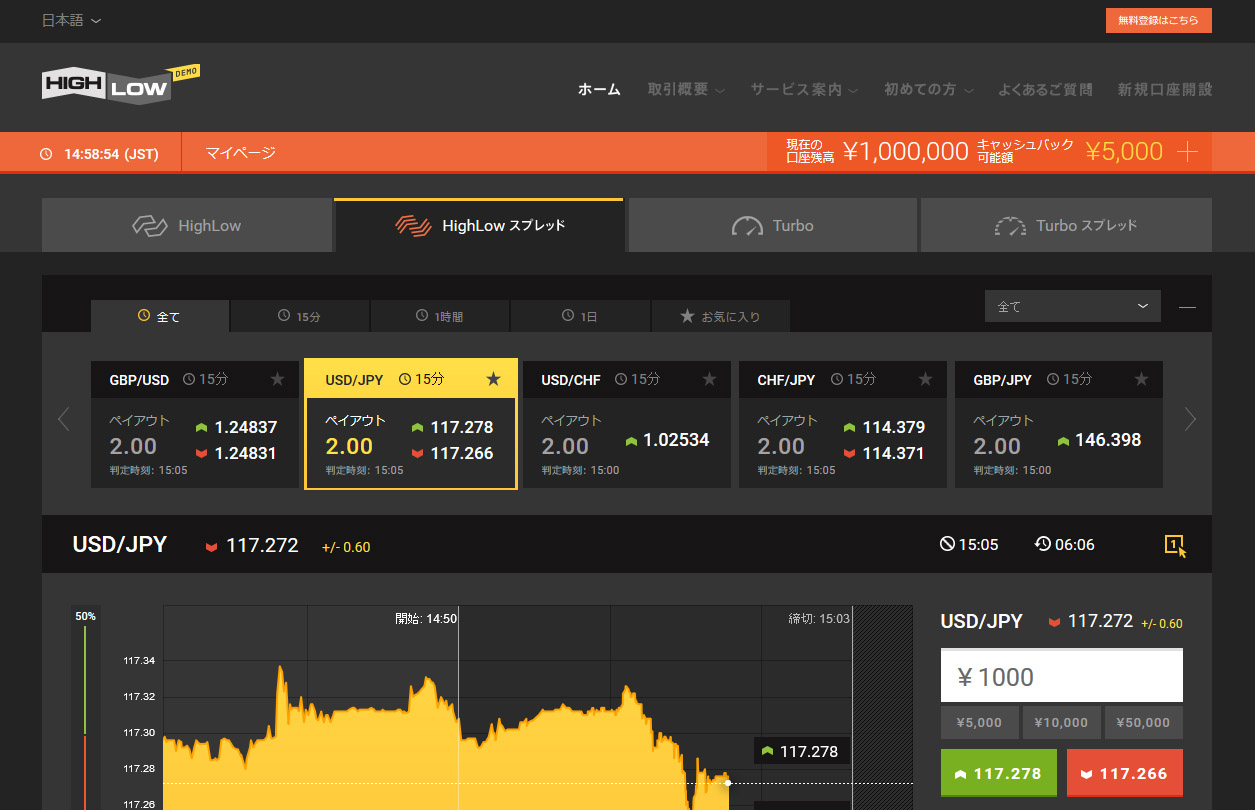Click the Turbo スプレッド gauge icon
1255x810 pixels.
click(1010, 226)
